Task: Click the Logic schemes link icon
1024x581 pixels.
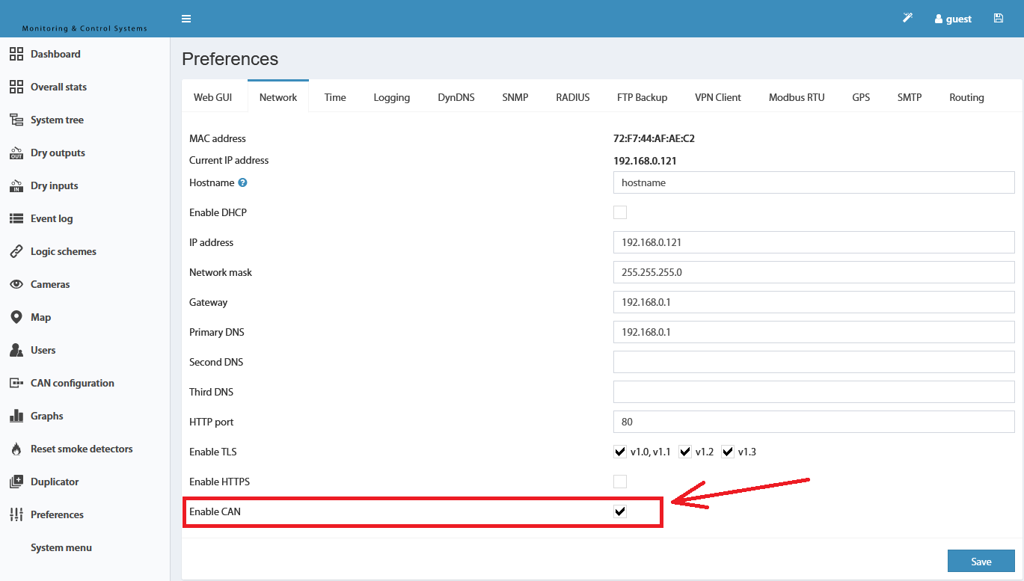Action: pos(16,251)
